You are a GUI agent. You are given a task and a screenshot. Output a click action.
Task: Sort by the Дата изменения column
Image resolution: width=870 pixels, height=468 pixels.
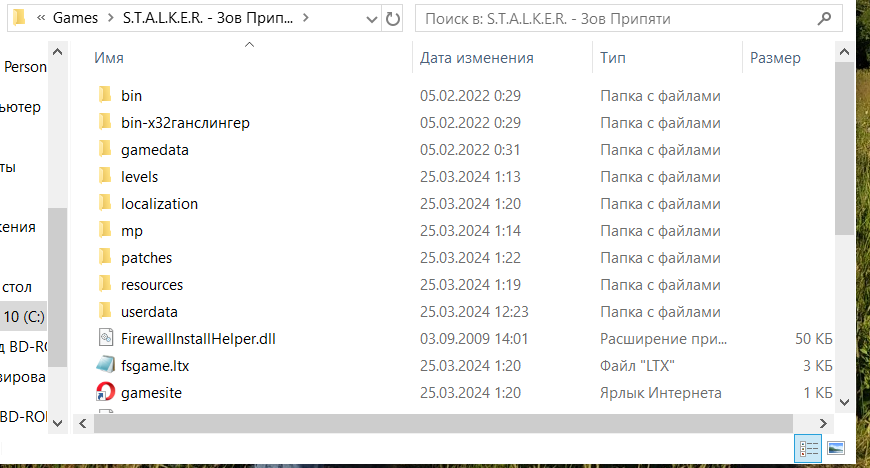[476, 58]
